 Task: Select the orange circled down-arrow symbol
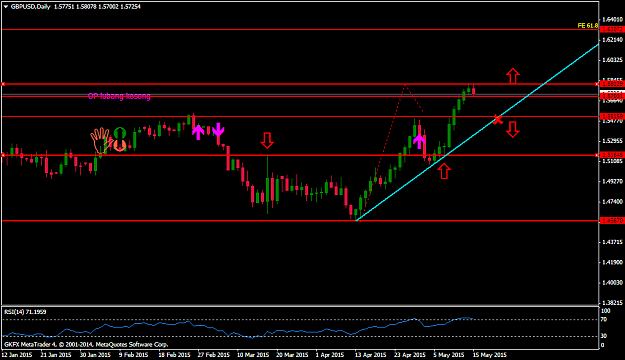pyautogui.click(x=120, y=146)
